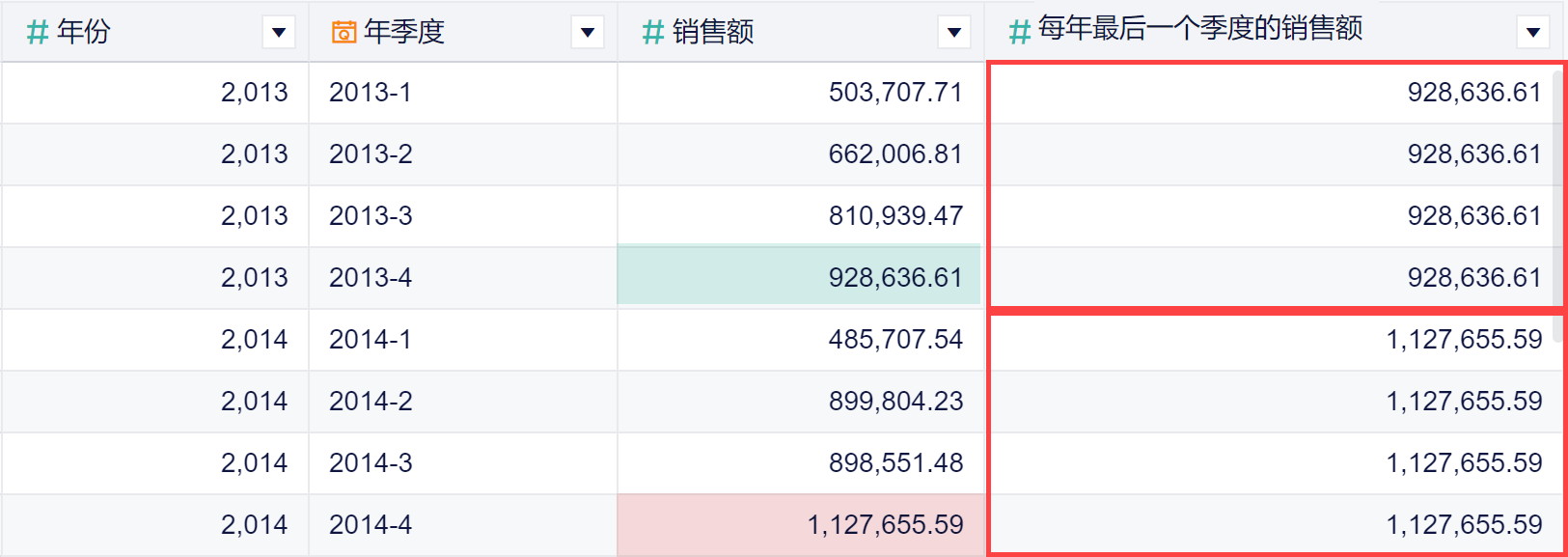Click the 每年最后一个季度的销售额 header text
1568x557 pixels.
[x=1200, y=29]
